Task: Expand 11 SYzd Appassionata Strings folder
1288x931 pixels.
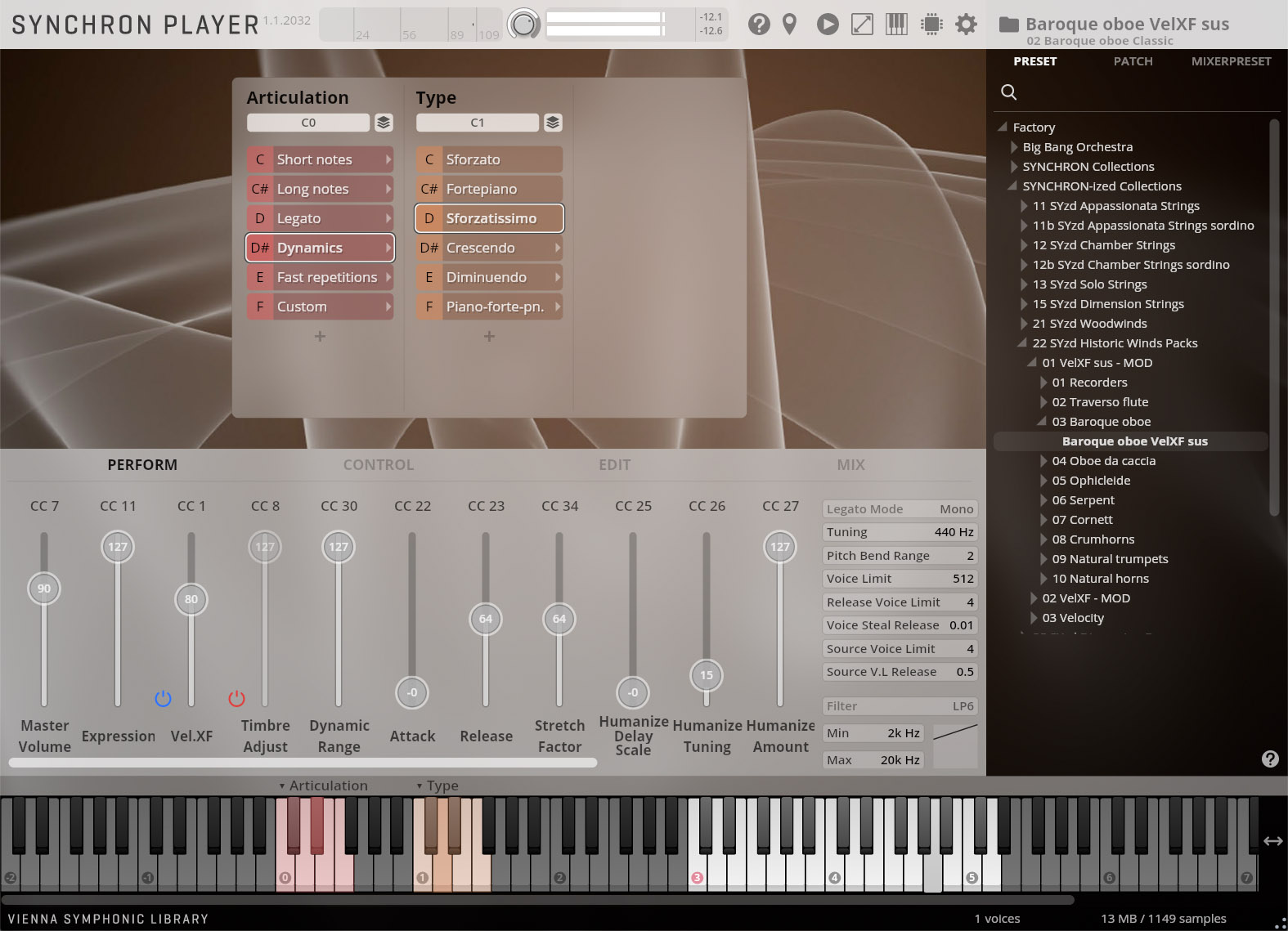Action: click(x=1024, y=206)
